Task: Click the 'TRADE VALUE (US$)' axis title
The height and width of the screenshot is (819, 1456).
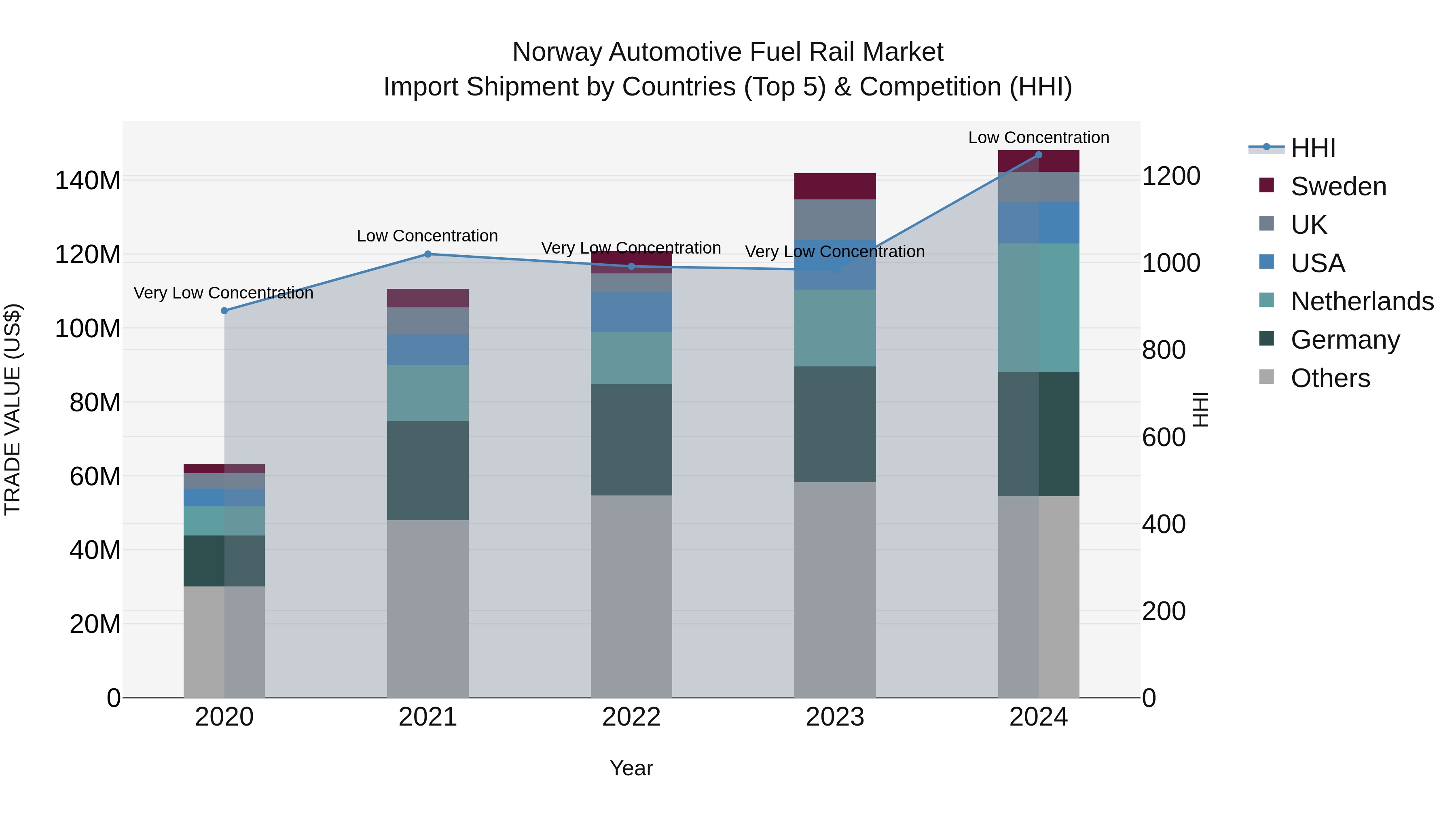Action: point(13,409)
